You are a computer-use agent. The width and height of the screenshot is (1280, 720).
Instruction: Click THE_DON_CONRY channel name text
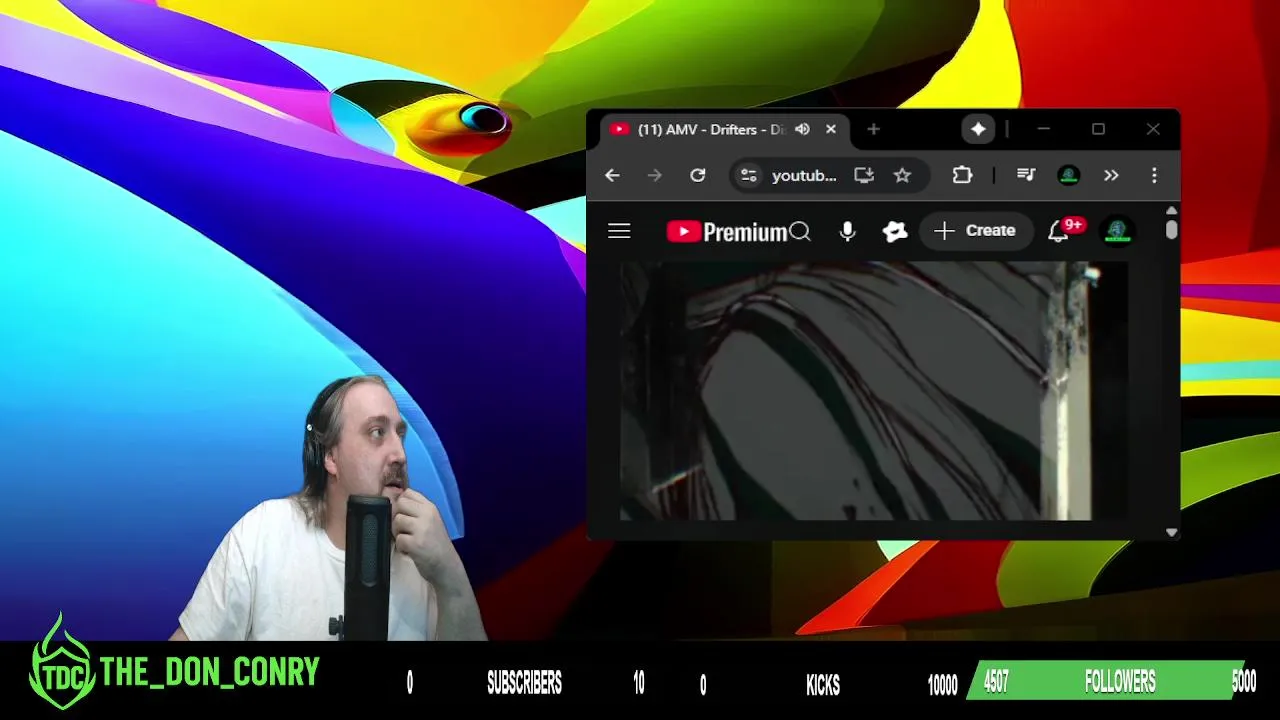[x=209, y=672]
